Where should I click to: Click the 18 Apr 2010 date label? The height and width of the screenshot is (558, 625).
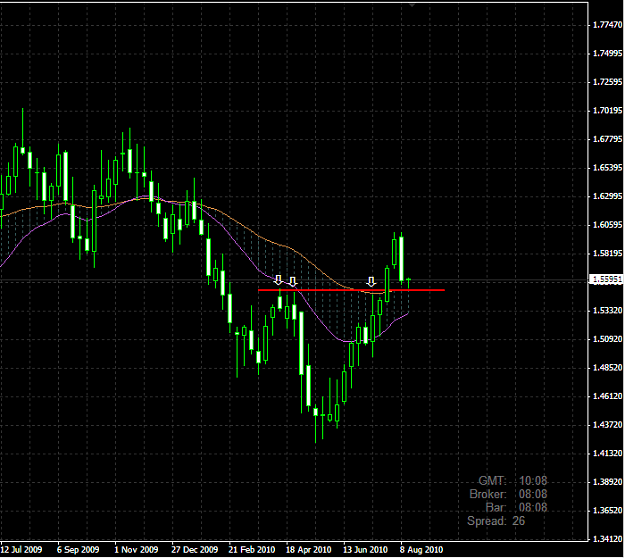pos(309,550)
